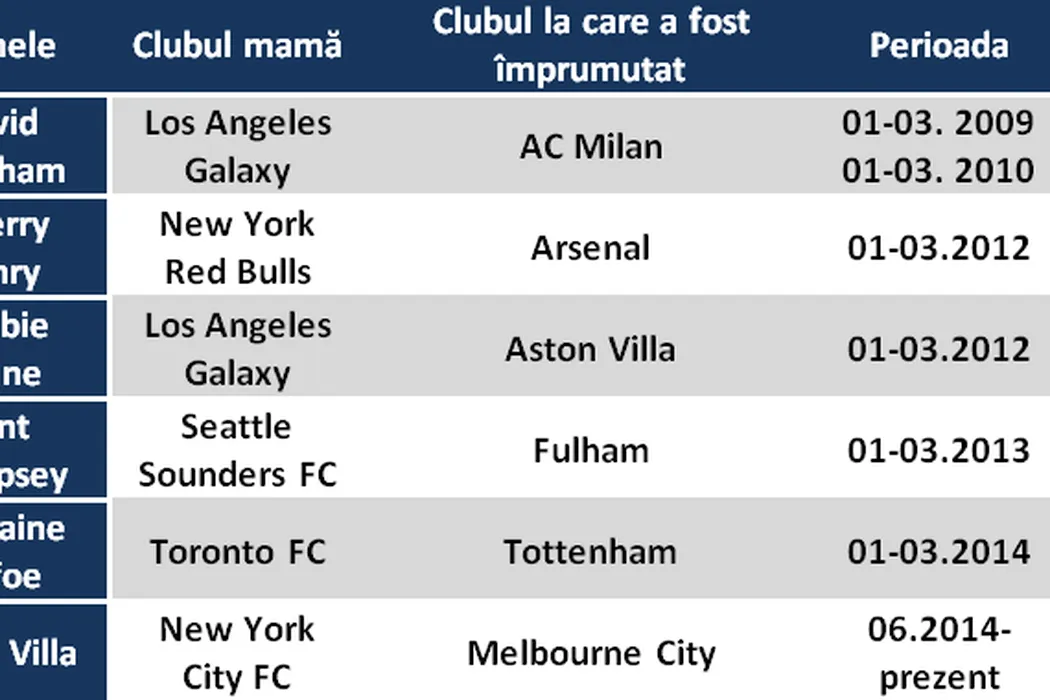Select the 01-03.2012 period in Arsenal row
The image size is (1050, 700).
click(938, 247)
